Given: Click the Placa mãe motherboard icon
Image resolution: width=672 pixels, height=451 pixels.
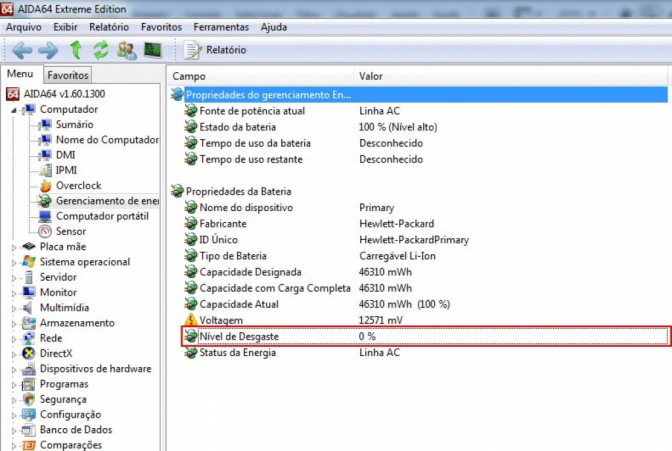Looking at the screenshot, I should pos(29,246).
